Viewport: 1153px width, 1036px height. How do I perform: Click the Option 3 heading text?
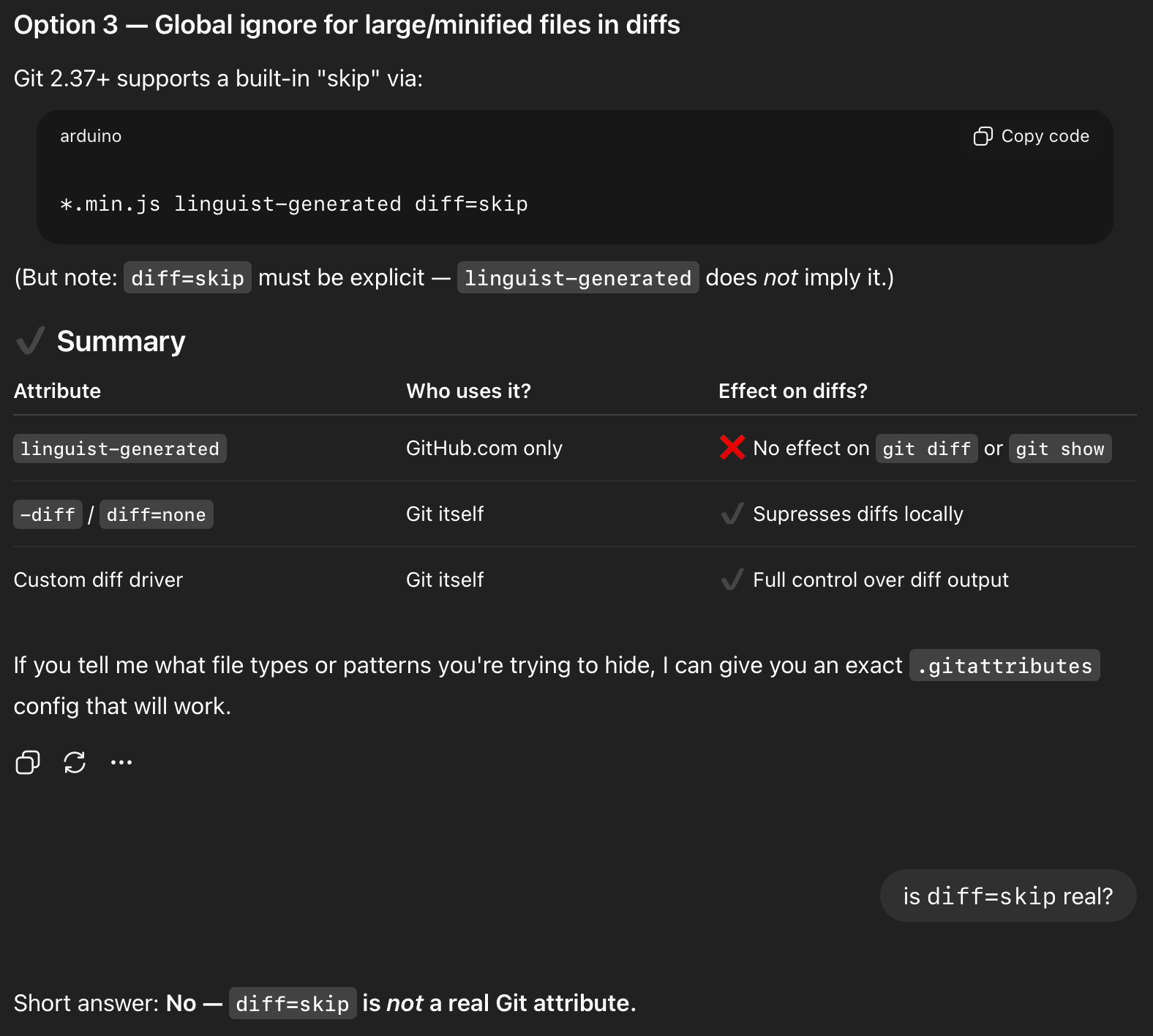[x=347, y=25]
